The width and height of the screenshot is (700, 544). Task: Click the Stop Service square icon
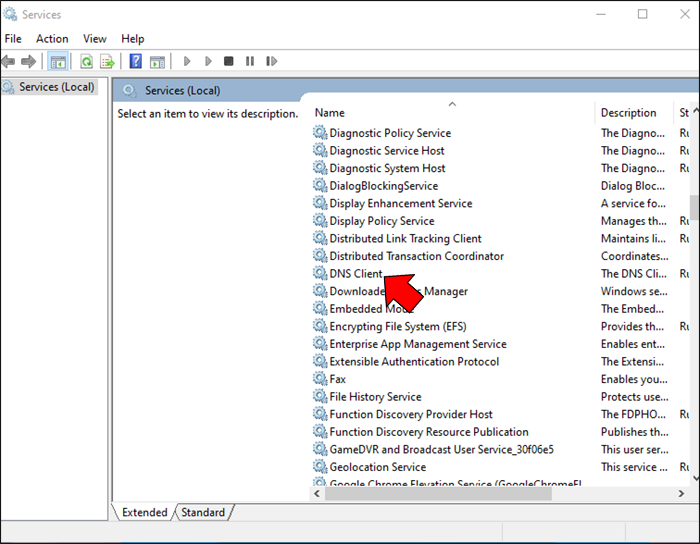click(x=229, y=61)
